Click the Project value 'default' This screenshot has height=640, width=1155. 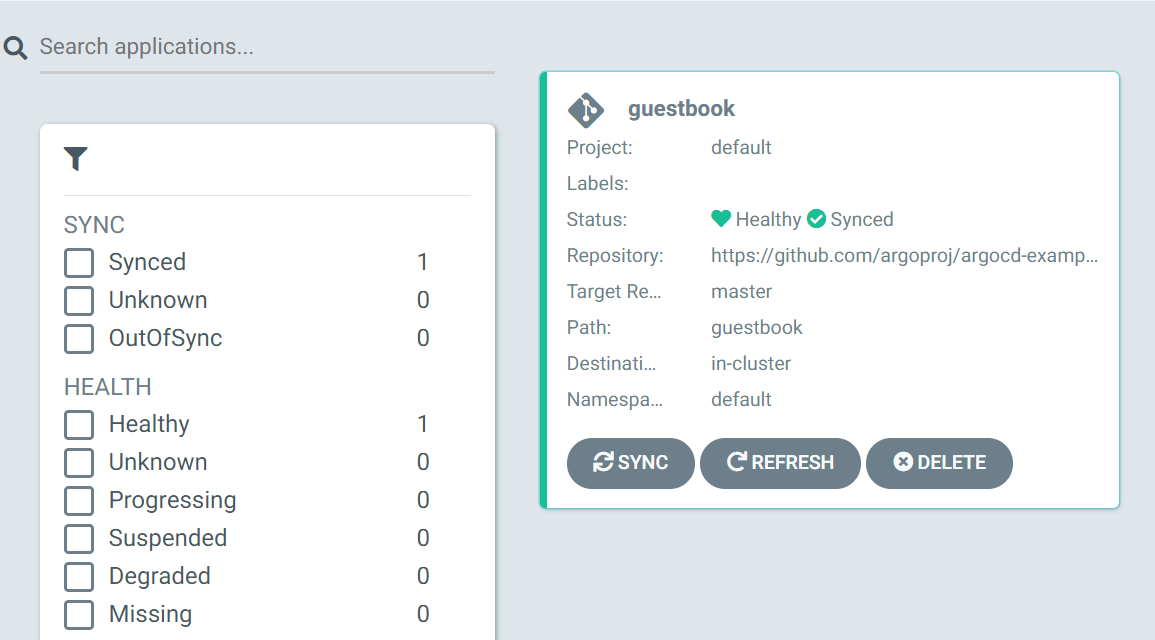point(741,147)
